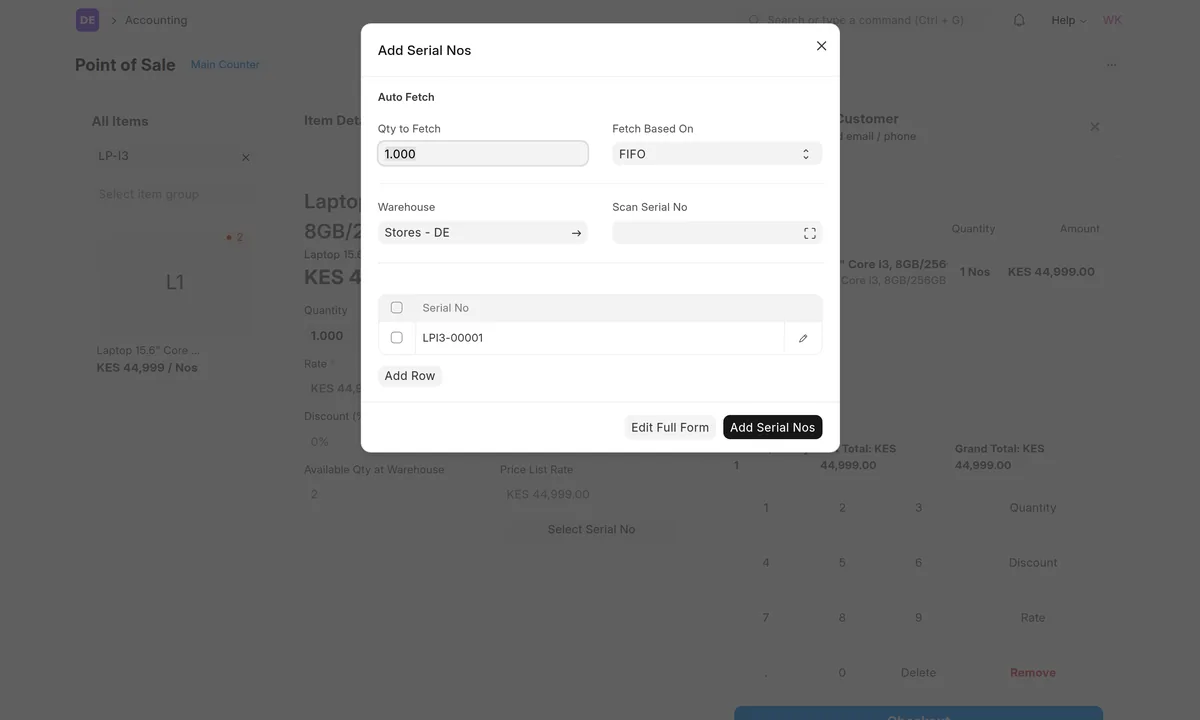Tap numpad key 1
This screenshot has height=720, width=1200.
pyautogui.click(x=766, y=508)
